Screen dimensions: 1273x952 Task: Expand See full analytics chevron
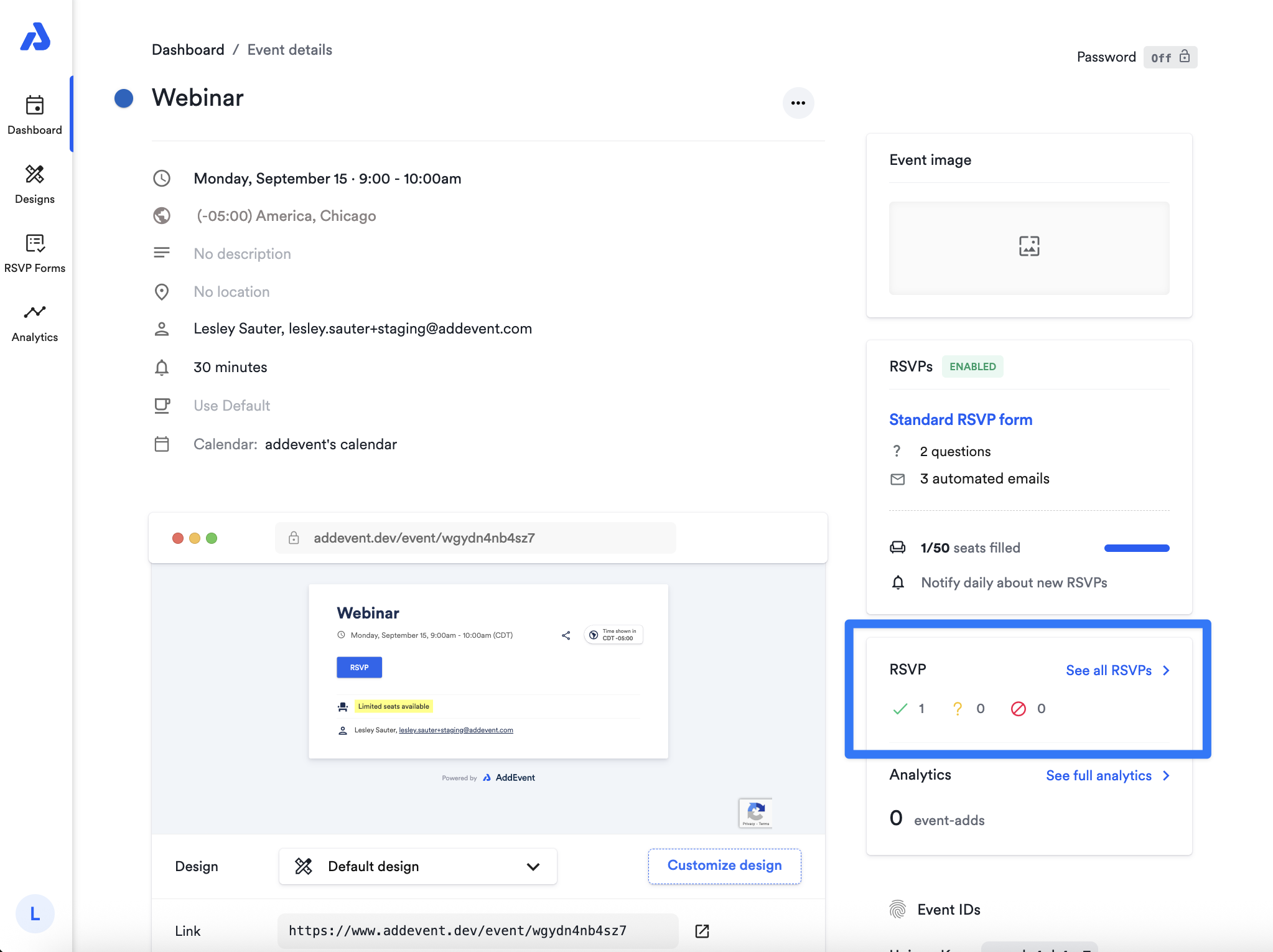pyautogui.click(x=1166, y=775)
